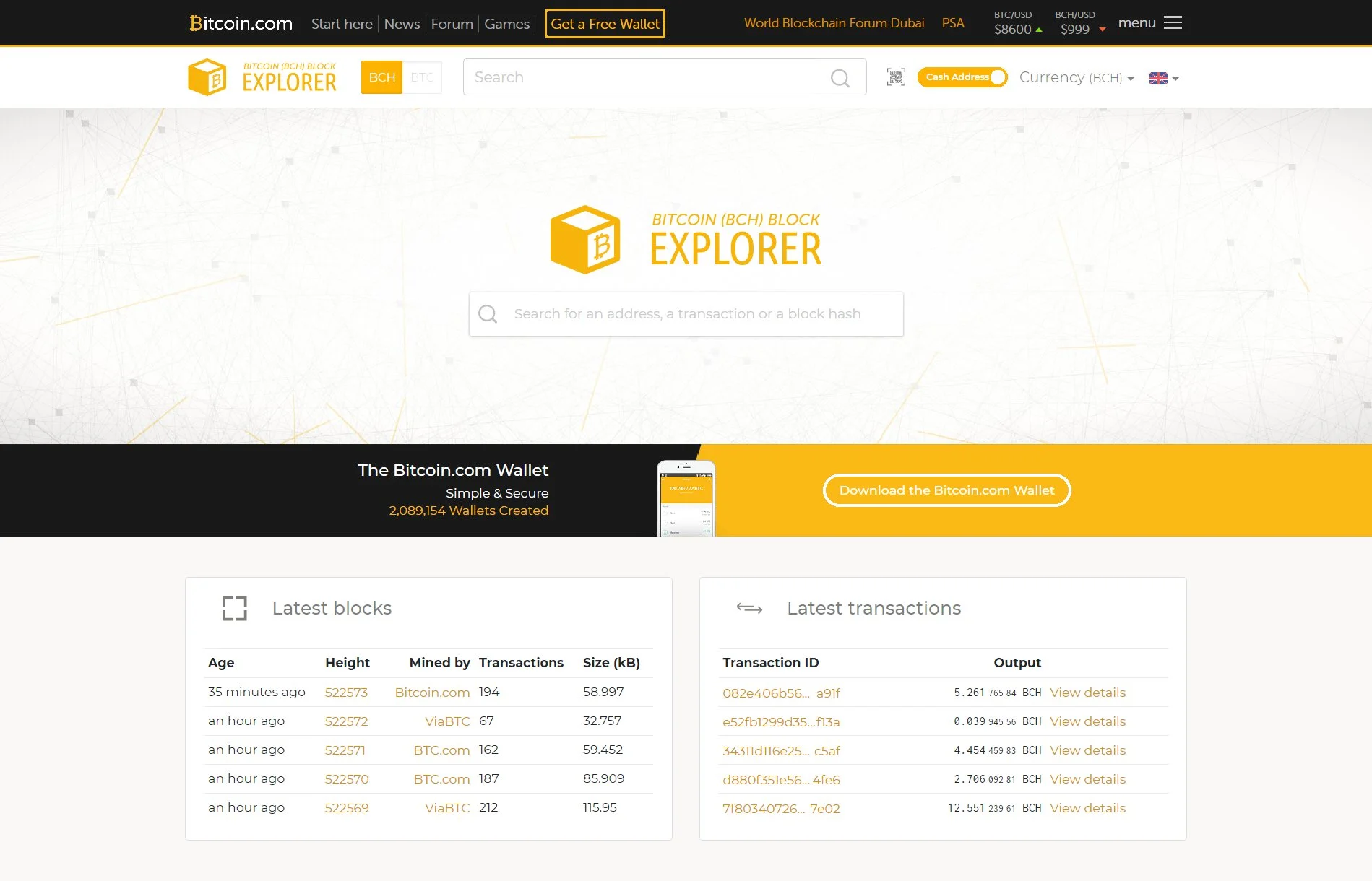This screenshot has height=881, width=1372.
Task: Click BTC.com miner for block 522571
Action: coord(441,750)
